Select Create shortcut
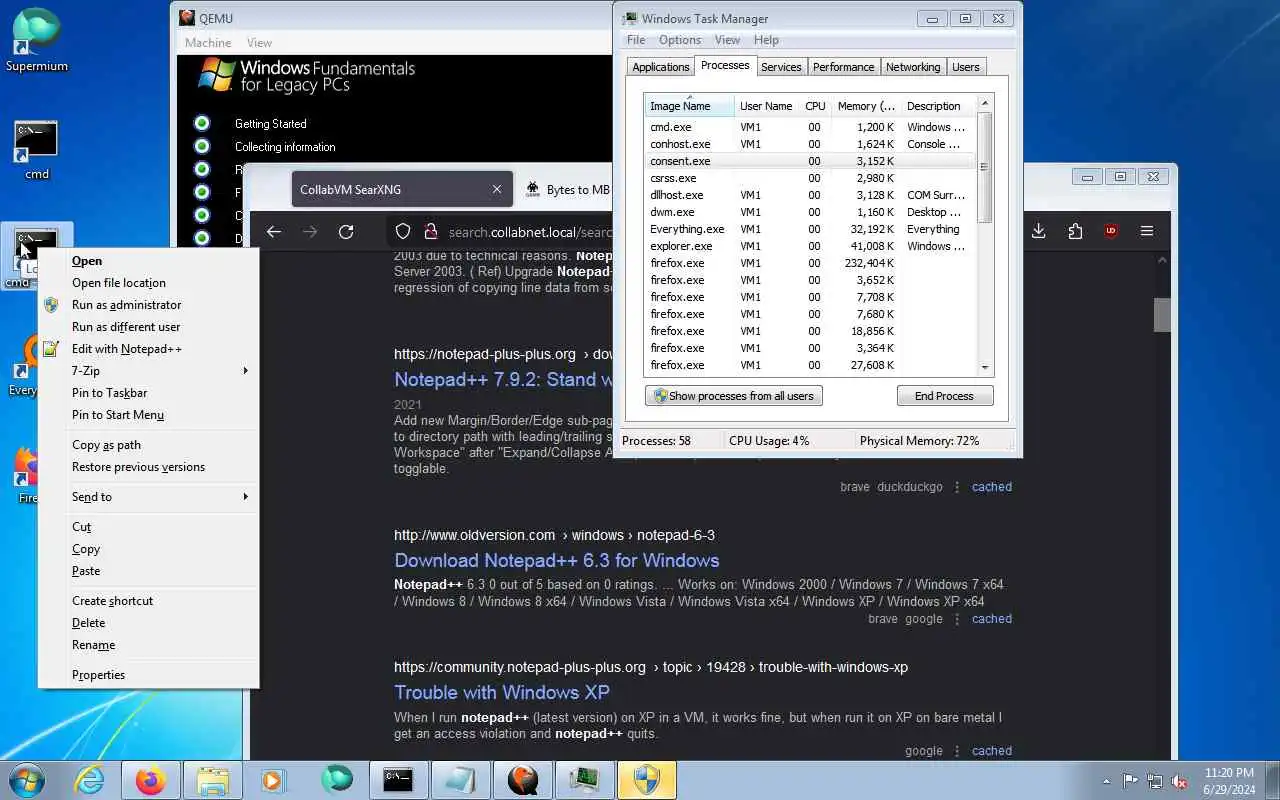 [x=148, y=601]
